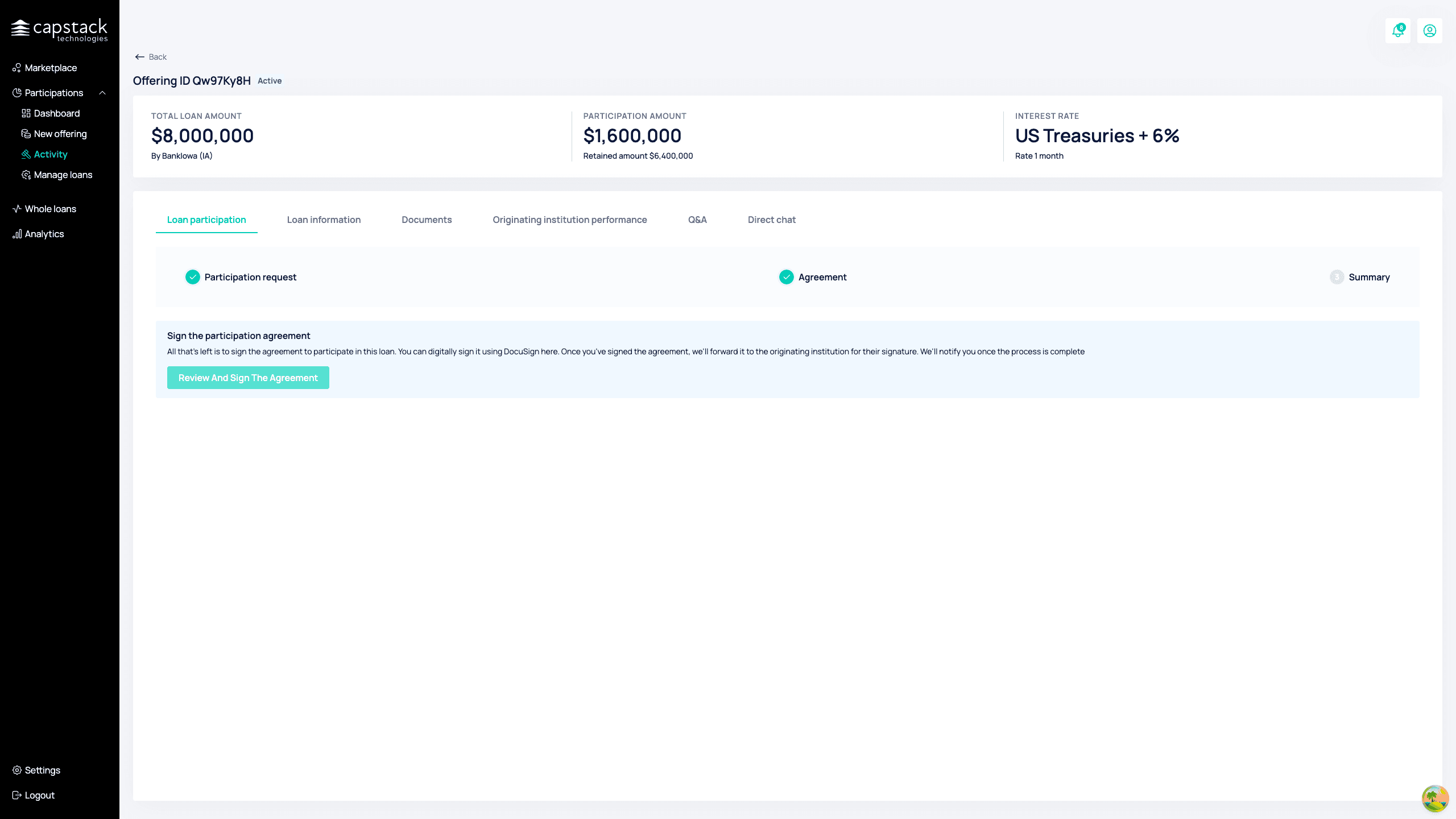The width and height of the screenshot is (1456, 819).
Task: Click the By BankIowa (IA) text
Action: 182,156
